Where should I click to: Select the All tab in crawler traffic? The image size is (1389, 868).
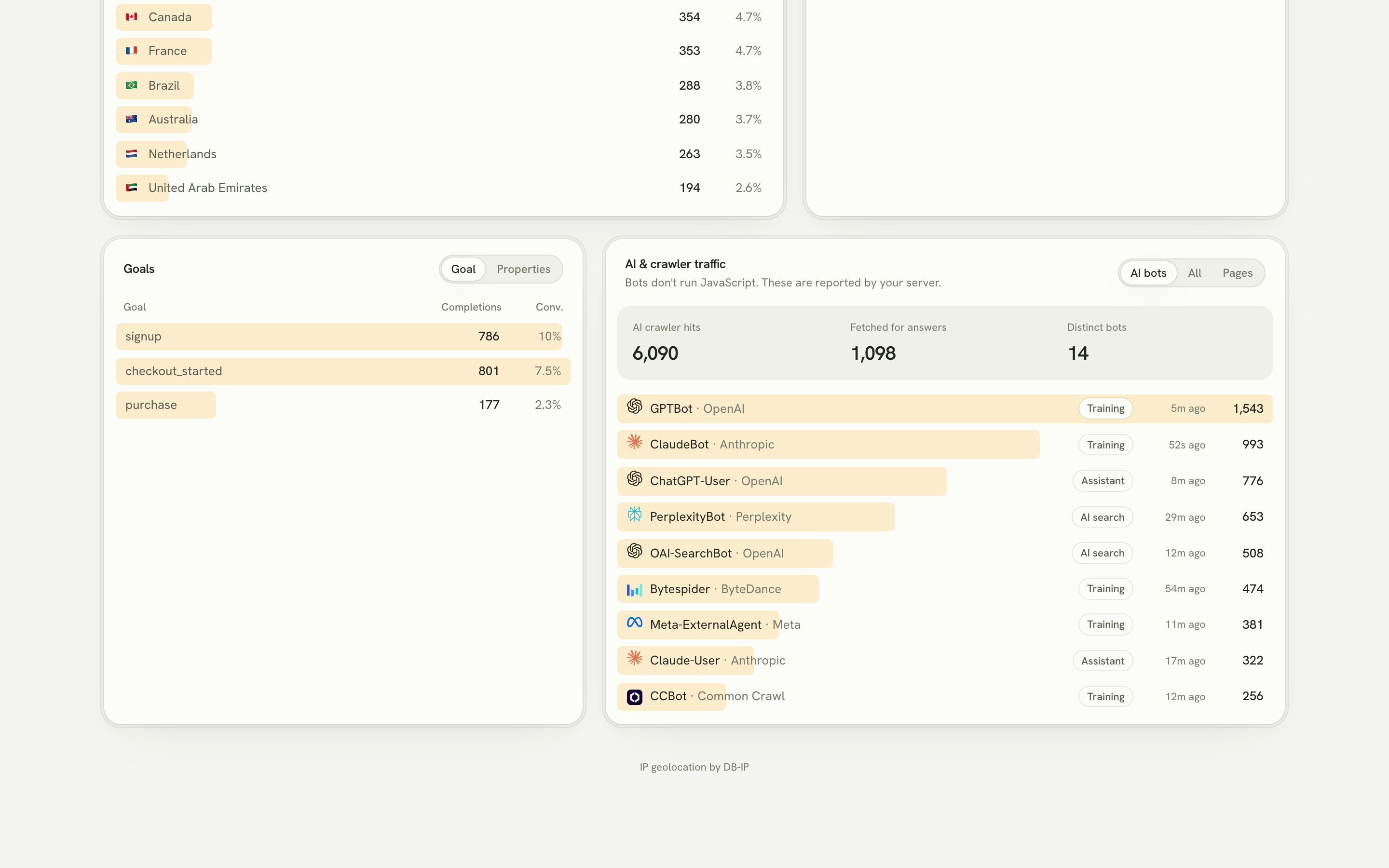1195,273
